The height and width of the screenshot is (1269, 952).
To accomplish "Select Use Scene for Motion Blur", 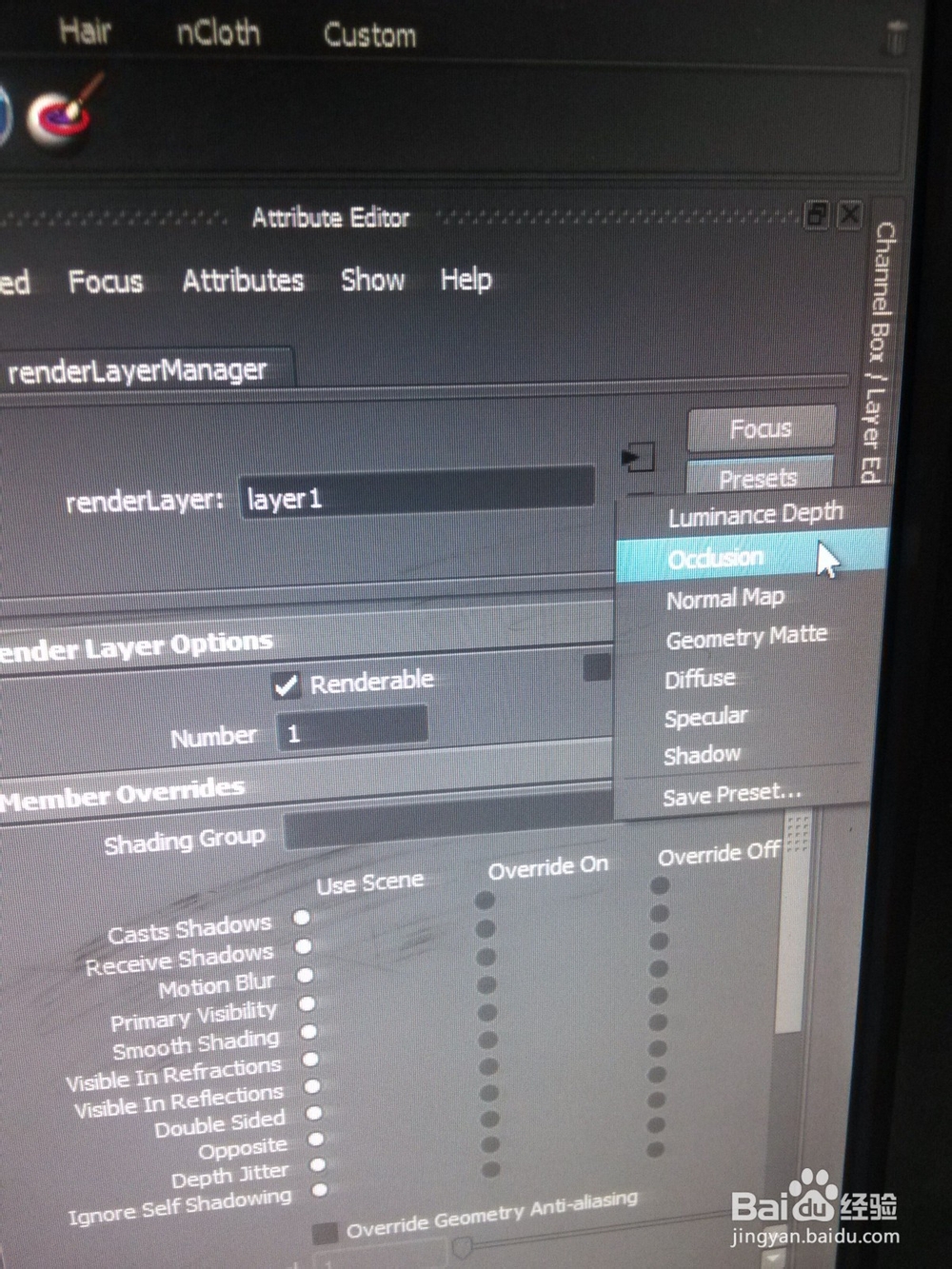I will pyautogui.click(x=306, y=975).
